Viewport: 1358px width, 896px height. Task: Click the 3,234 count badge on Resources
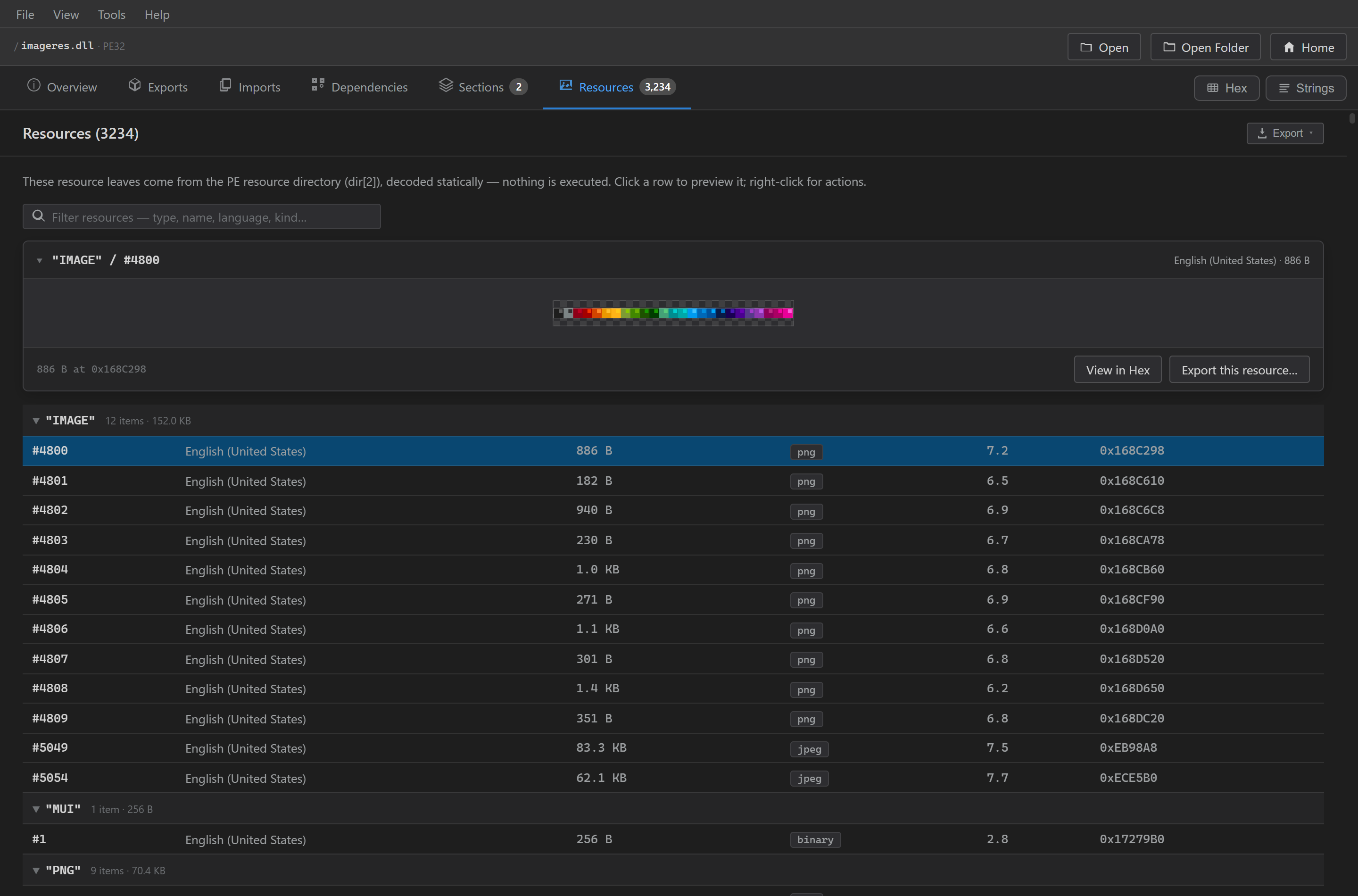click(658, 87)
